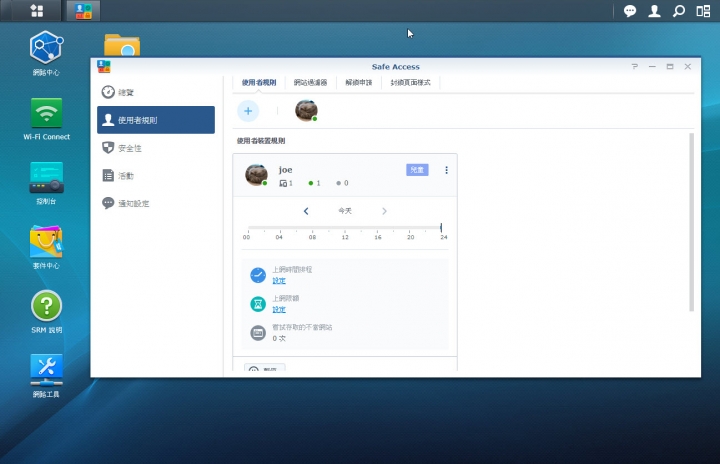Open Notification settings (通知設定) in the sidebar
Screen dimensions: 720x464
point(156,203)
